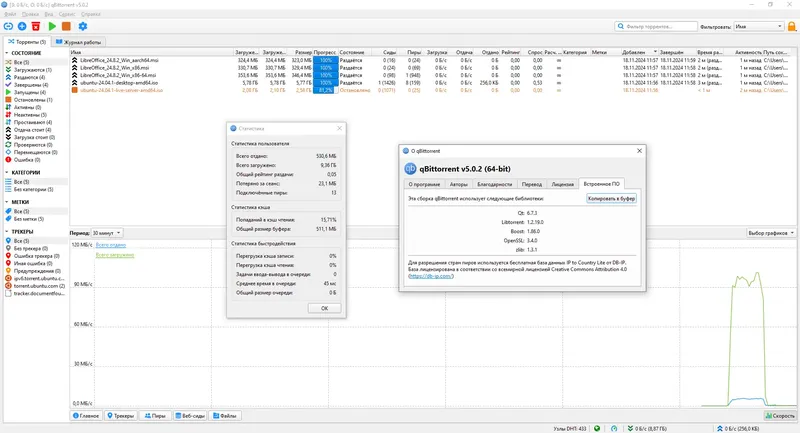
Task: Click the Скорость bottom panel button
Action: tap(780, 416)
